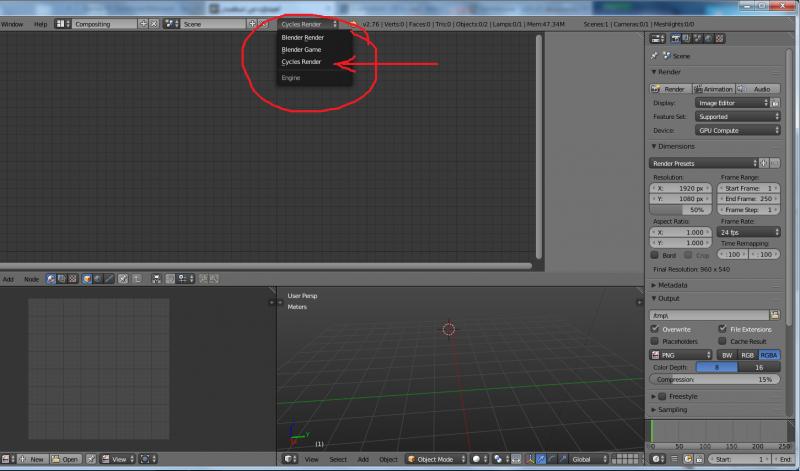Select the compositing nodes tree type icon
The width and height of the screenshot is (800, 471).
point(62,279)
